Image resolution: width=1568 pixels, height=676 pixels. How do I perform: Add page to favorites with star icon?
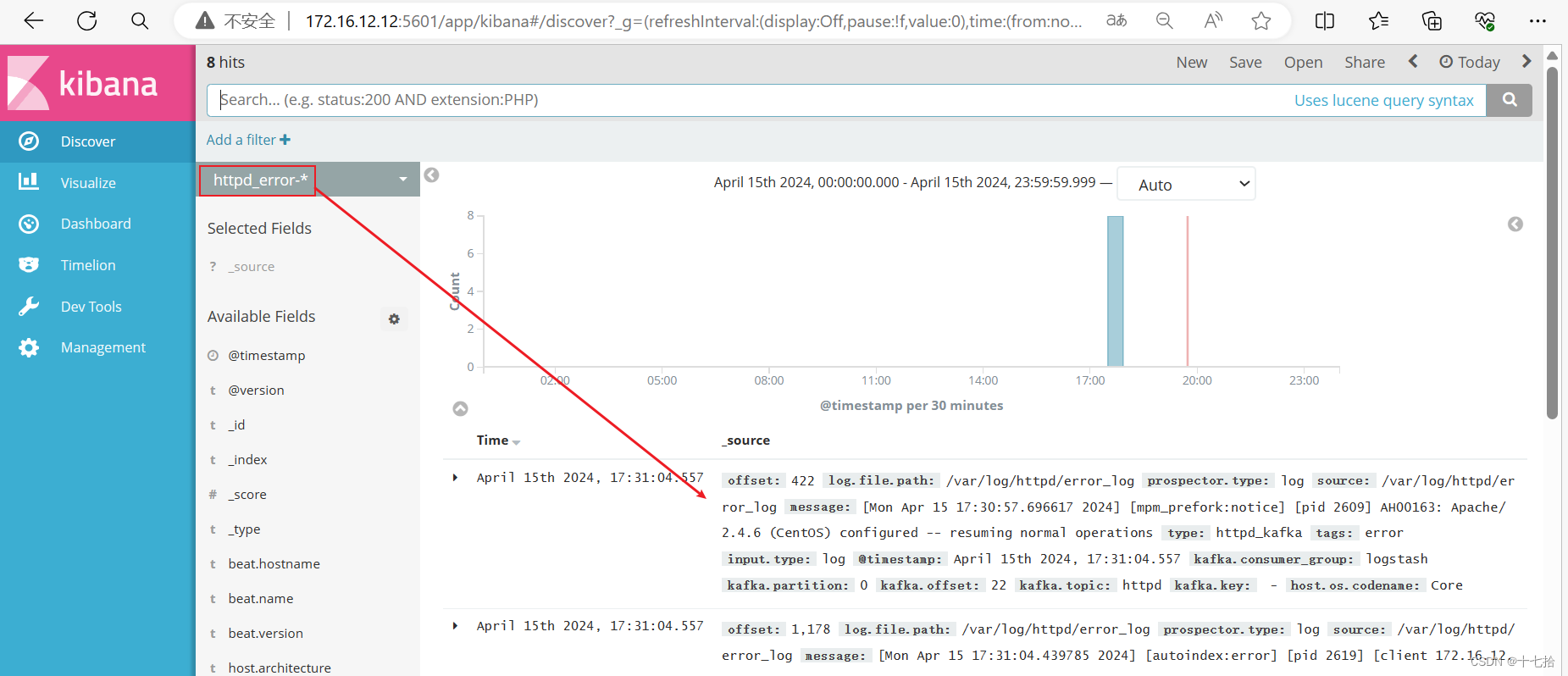1261,20
